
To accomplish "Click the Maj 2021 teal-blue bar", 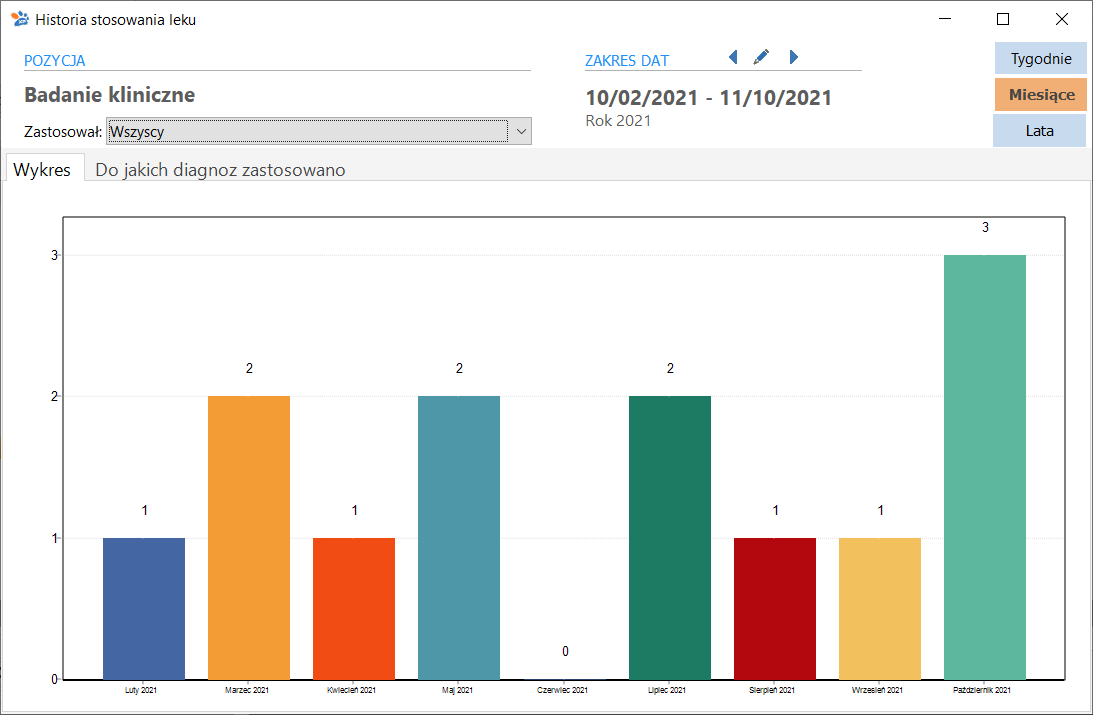I will (459, 538).
